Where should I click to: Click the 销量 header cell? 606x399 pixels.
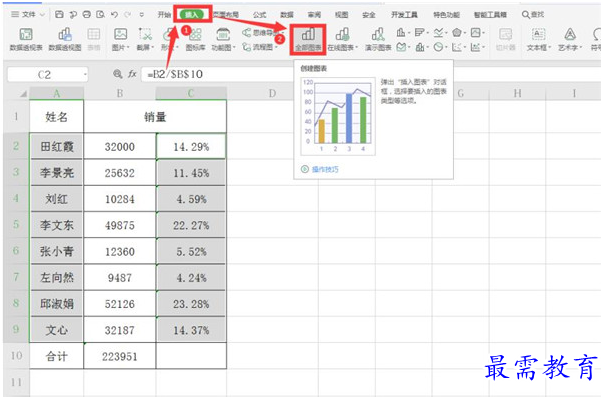pyautogui.click(x=155, y=117)
